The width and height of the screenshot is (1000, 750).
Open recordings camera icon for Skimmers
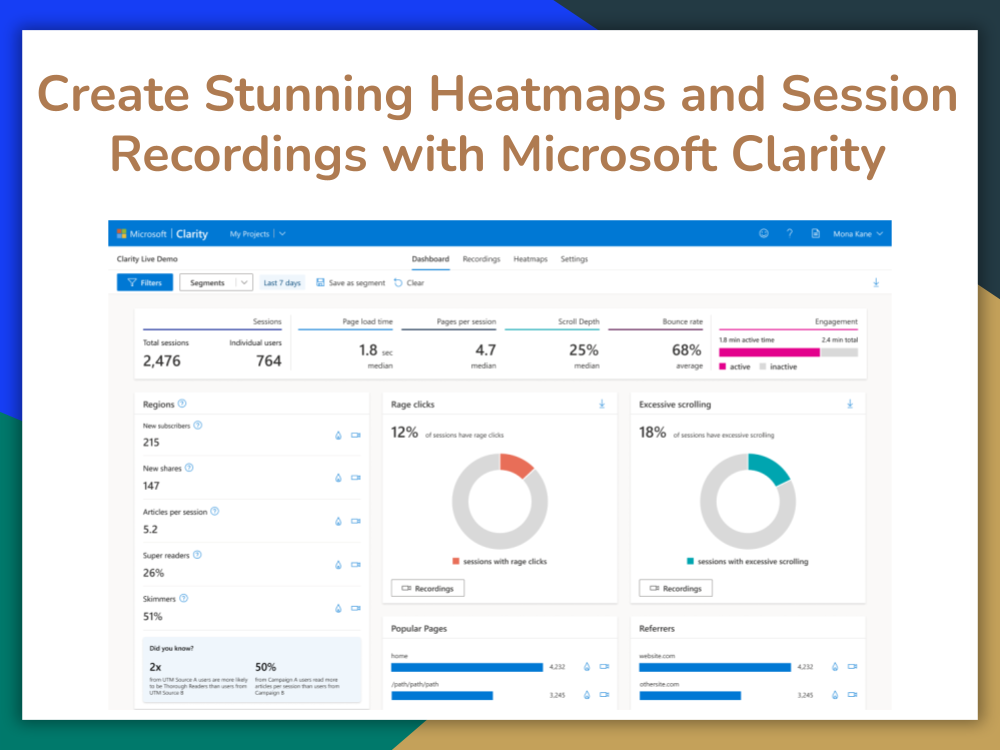355,608
